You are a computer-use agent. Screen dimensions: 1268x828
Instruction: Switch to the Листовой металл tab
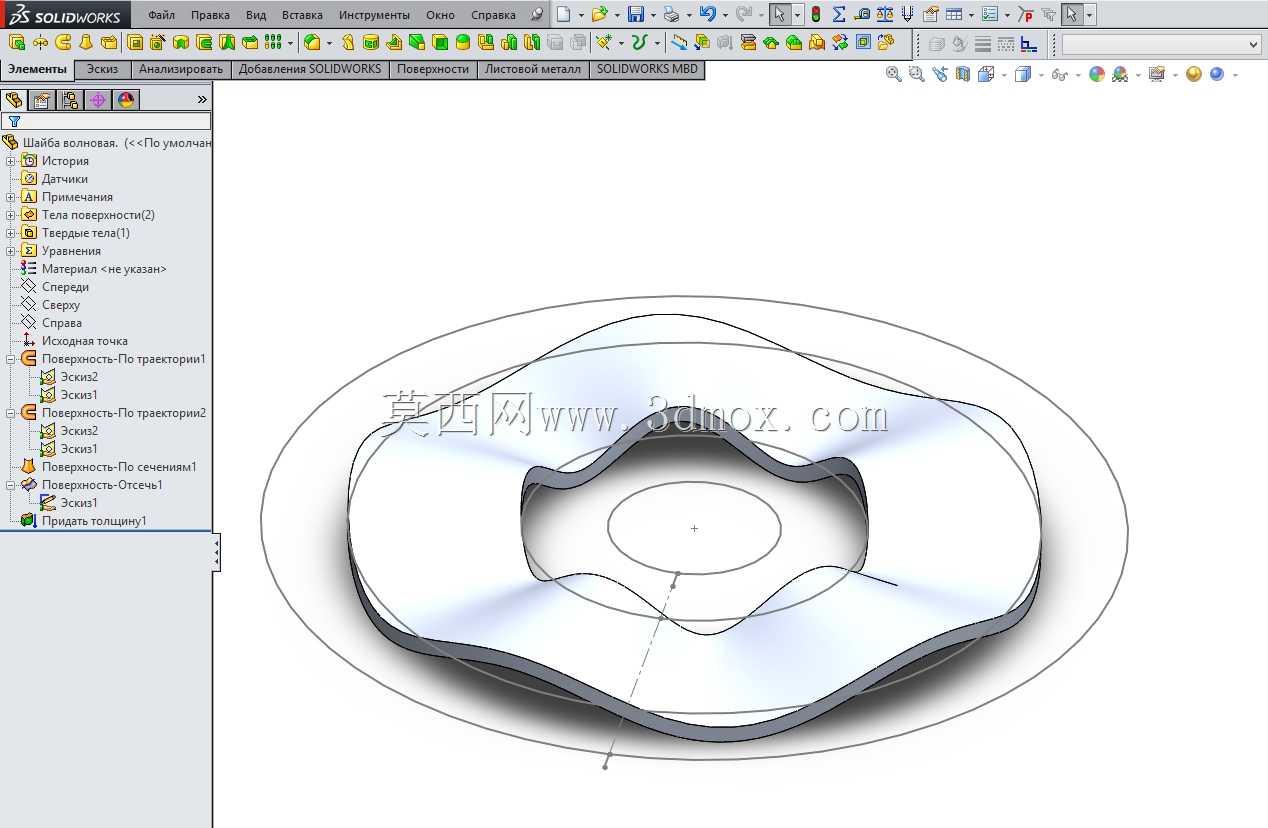click(533, 69)
